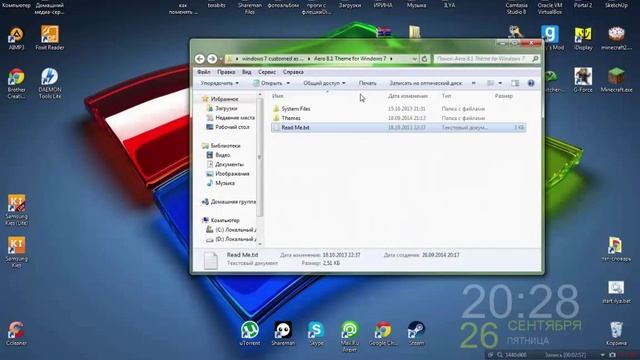Refresh the Explorer folder view
640x360 pixels.
coord(424,59)
